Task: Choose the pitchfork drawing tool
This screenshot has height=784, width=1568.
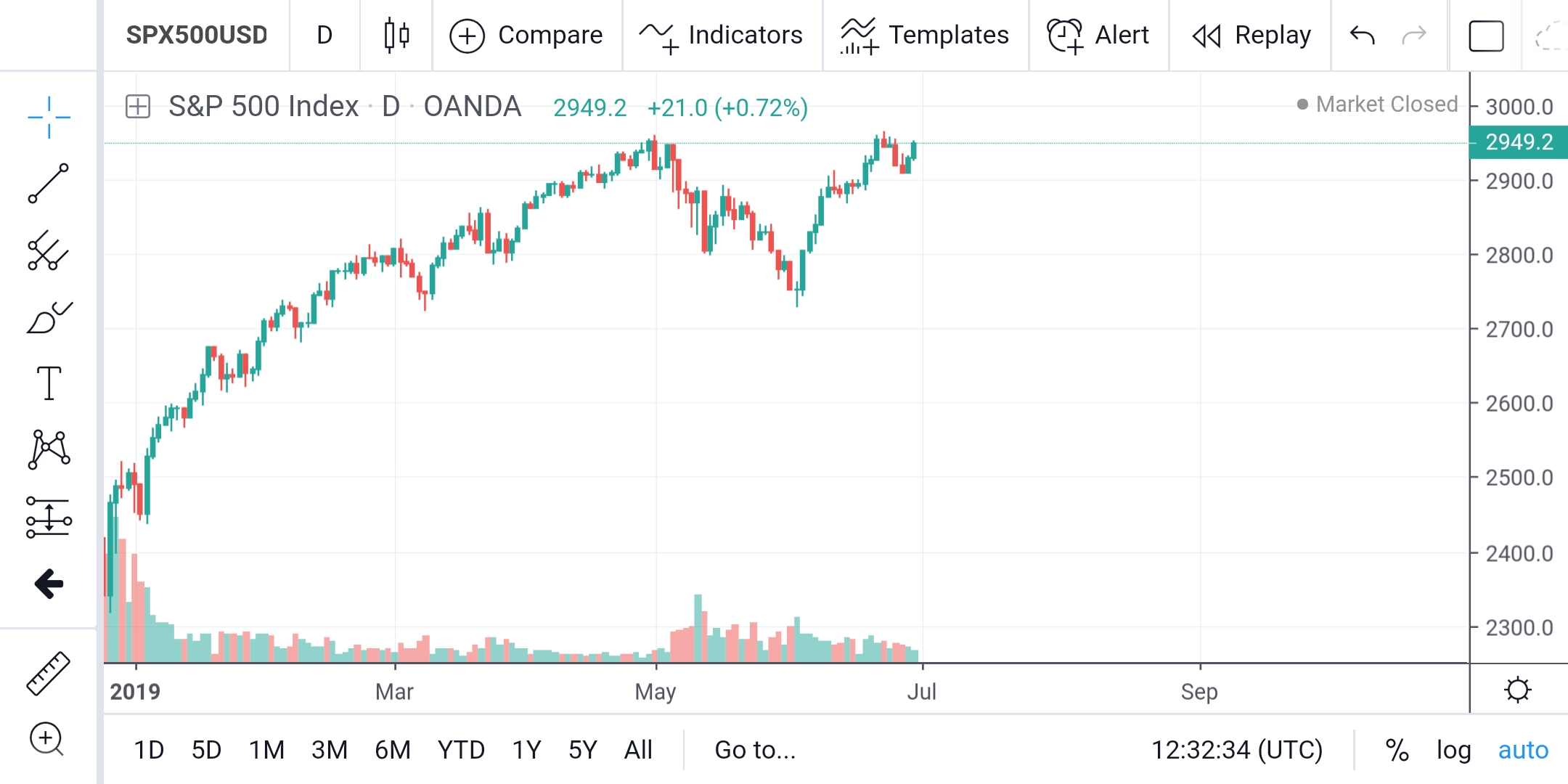Action: pyautogui.click(x=49, y=251)
